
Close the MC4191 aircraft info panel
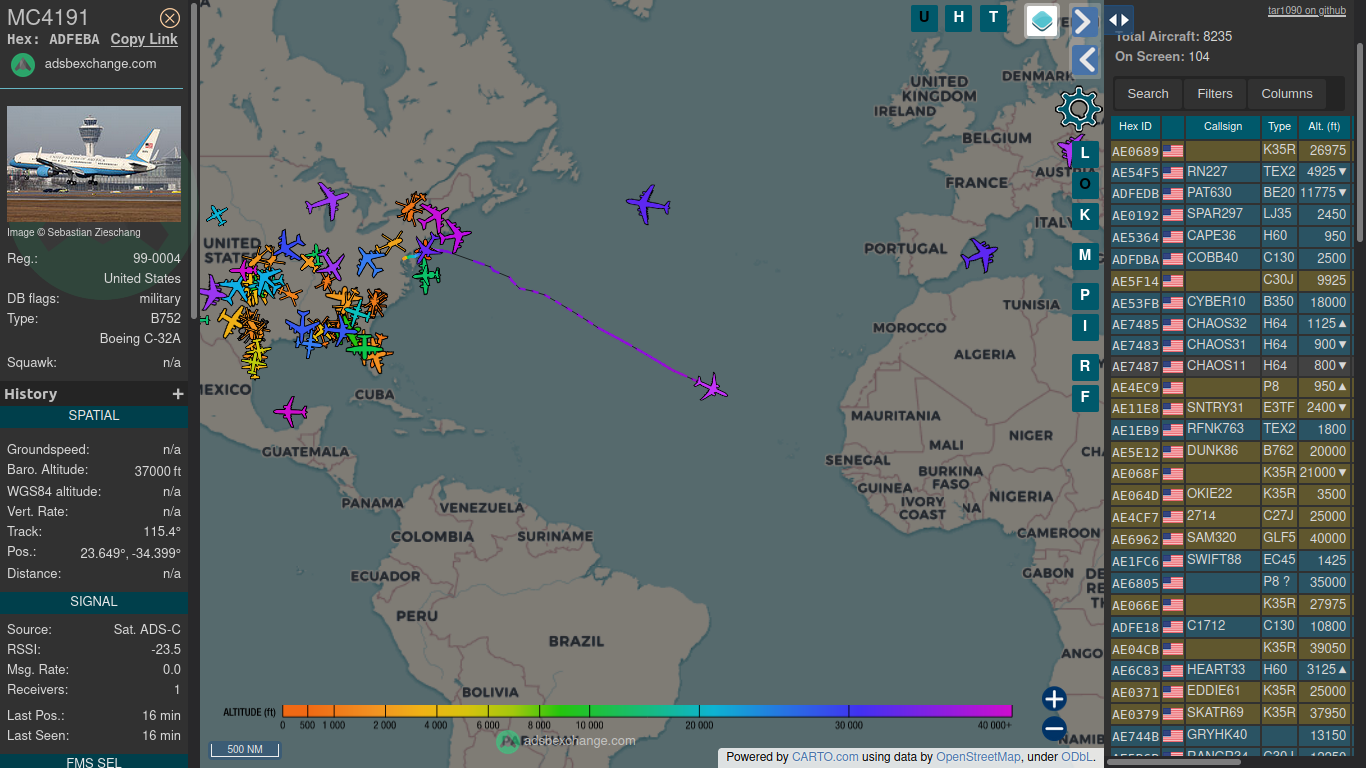pyautogui.click(x=170, y=17)
